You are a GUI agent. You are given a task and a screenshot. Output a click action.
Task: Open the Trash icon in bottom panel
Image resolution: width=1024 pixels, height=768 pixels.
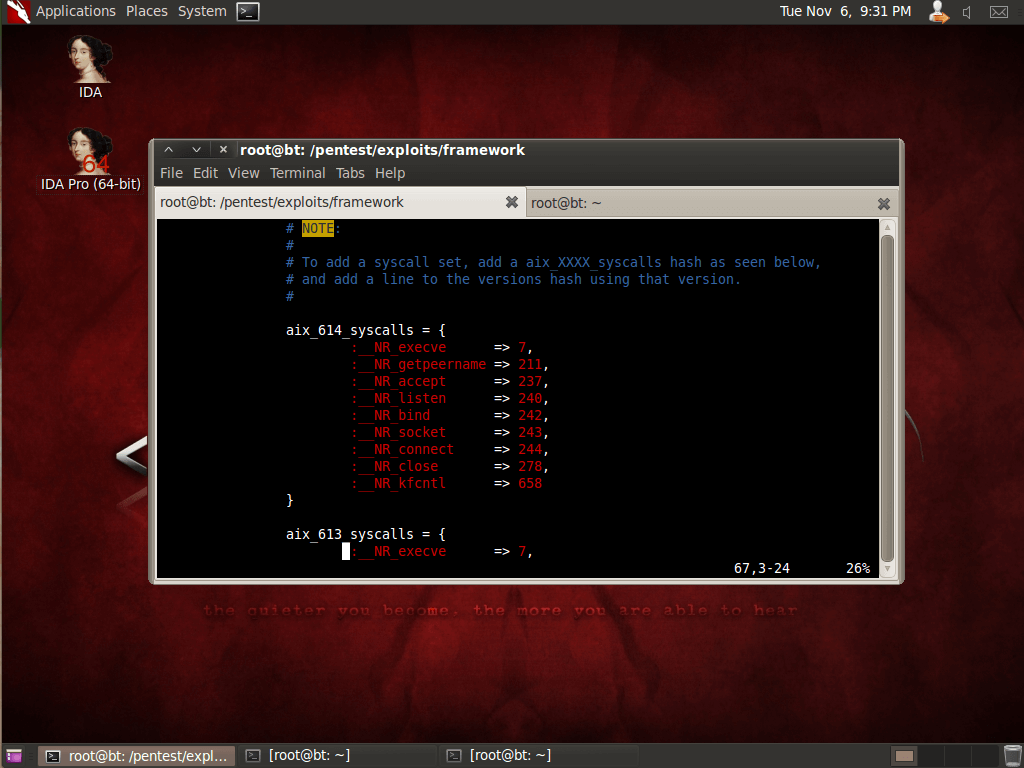click(x=1012, y=755)
